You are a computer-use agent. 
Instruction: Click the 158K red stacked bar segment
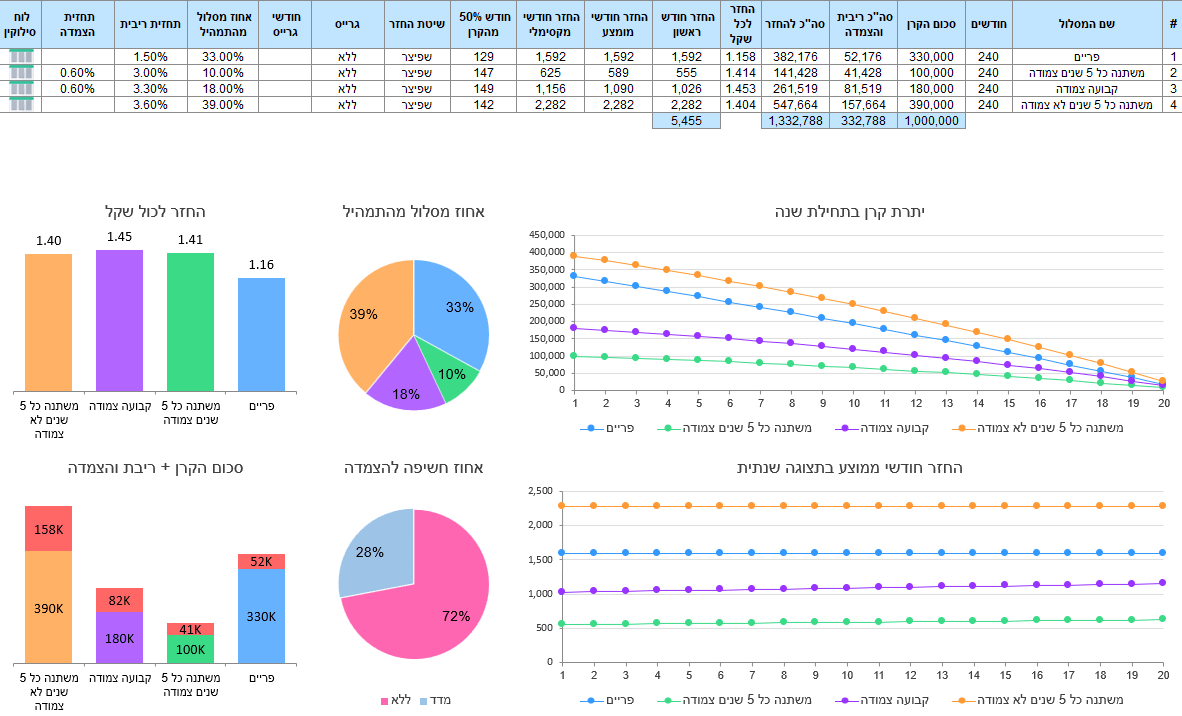point(48,528)
